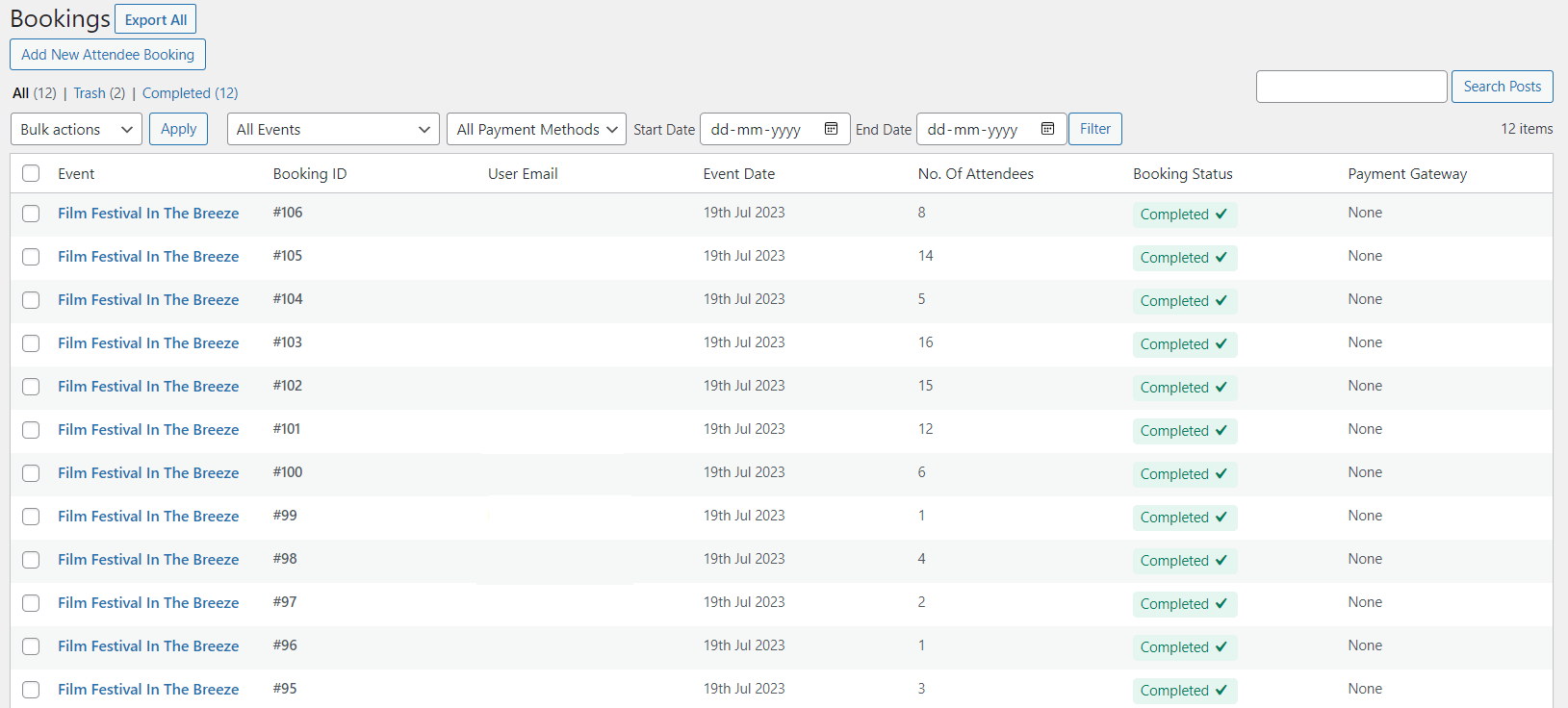This screenshot has width=1568, height=708.
Task: Open the All Payment Methods dropdown
Action: point(536,129)
